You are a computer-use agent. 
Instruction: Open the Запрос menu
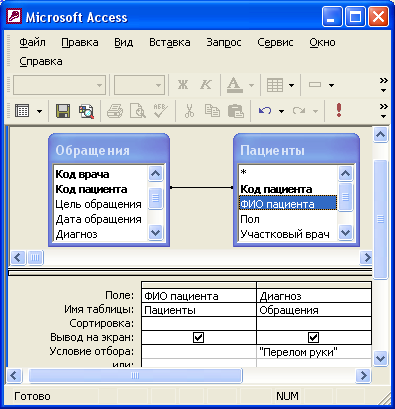tap(224, 42)
